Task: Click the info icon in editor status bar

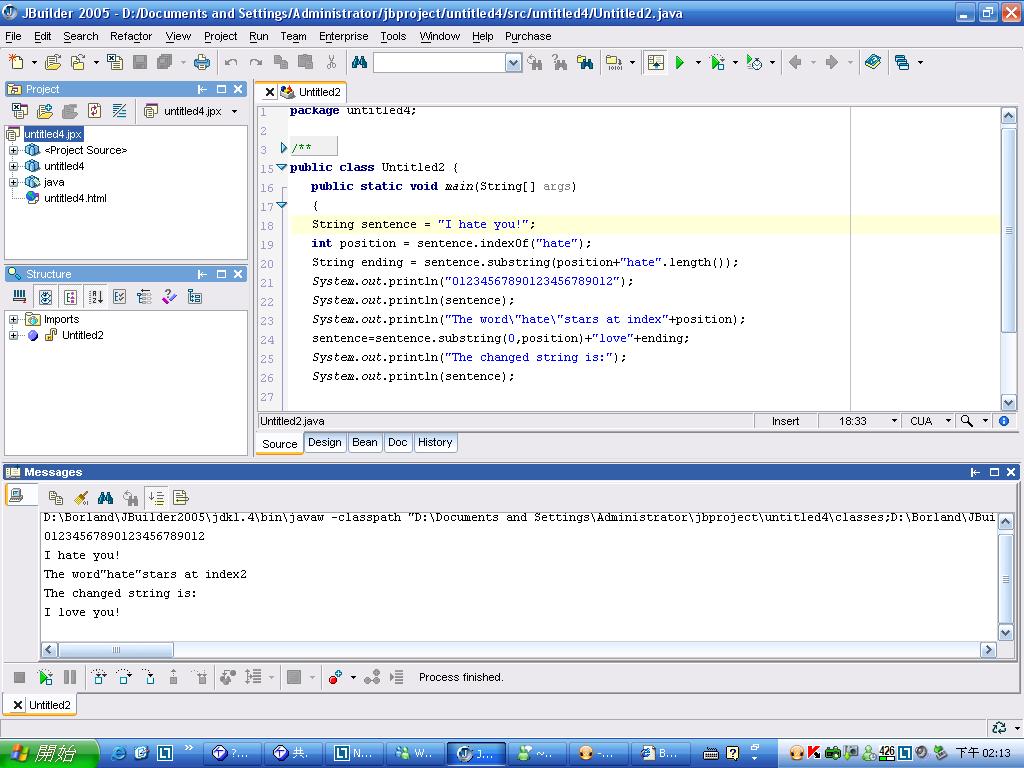Action: (1004, 421)
